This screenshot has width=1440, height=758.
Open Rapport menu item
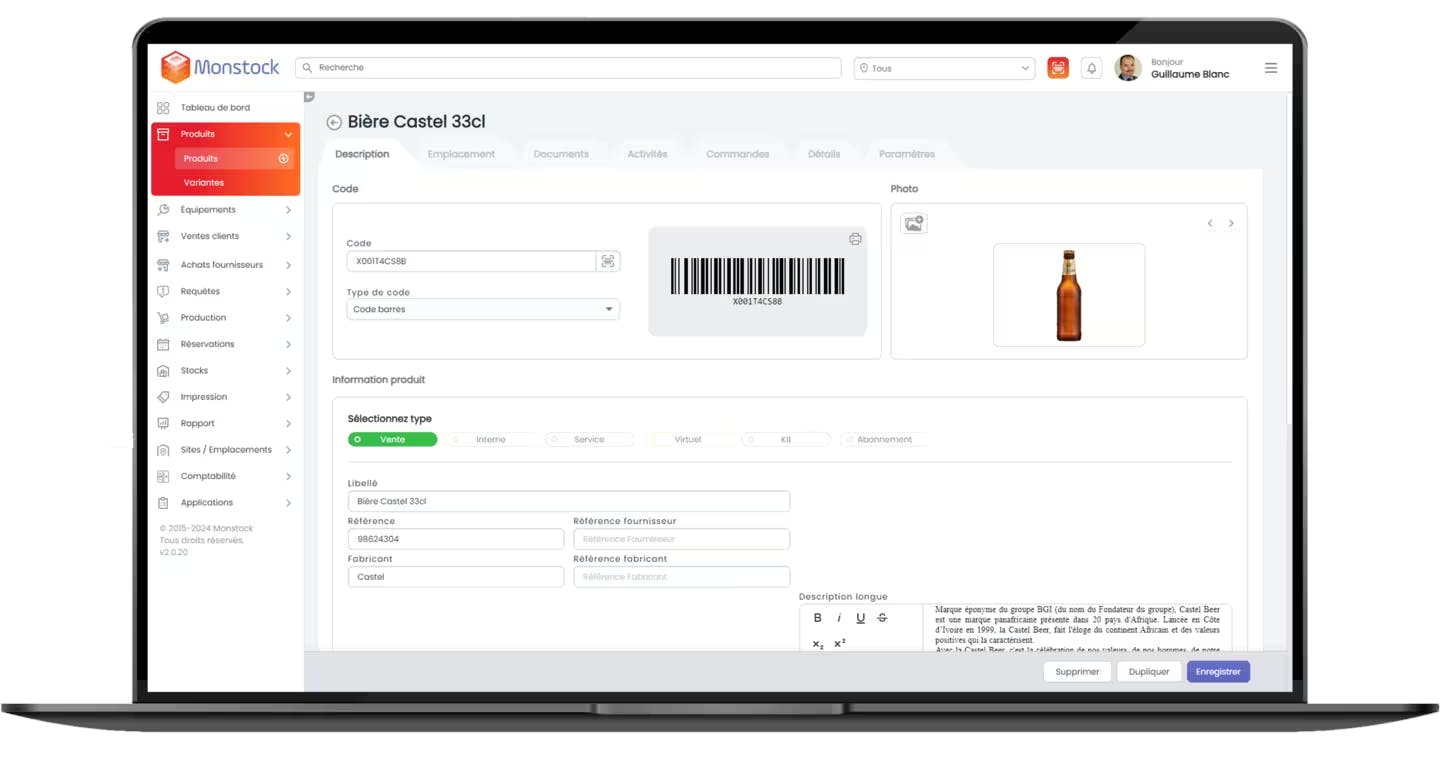point(198,424)
